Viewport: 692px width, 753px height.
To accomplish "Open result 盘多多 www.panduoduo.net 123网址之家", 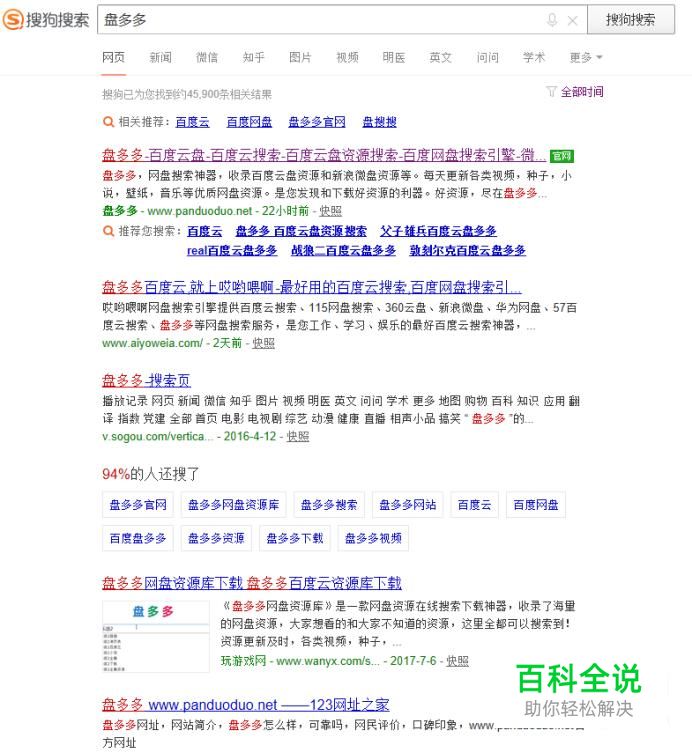I will click(x=245, y=704).
